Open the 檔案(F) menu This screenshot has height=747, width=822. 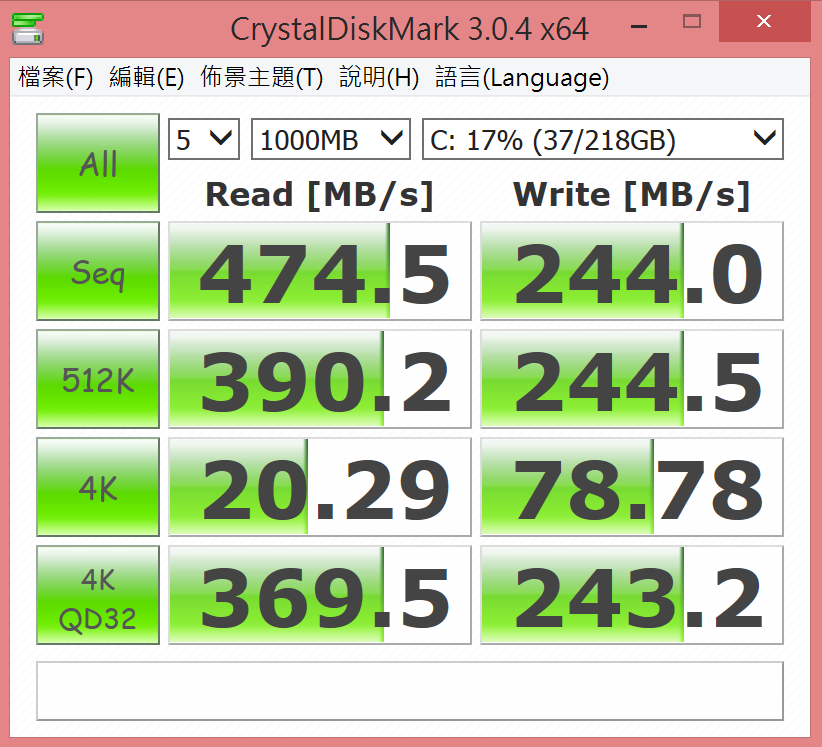click(56, 78)
